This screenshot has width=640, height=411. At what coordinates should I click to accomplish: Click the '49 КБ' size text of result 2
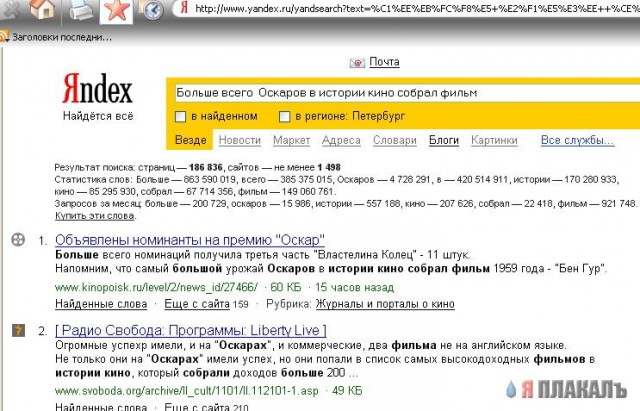pyautogui.click(x=347, y=391)
